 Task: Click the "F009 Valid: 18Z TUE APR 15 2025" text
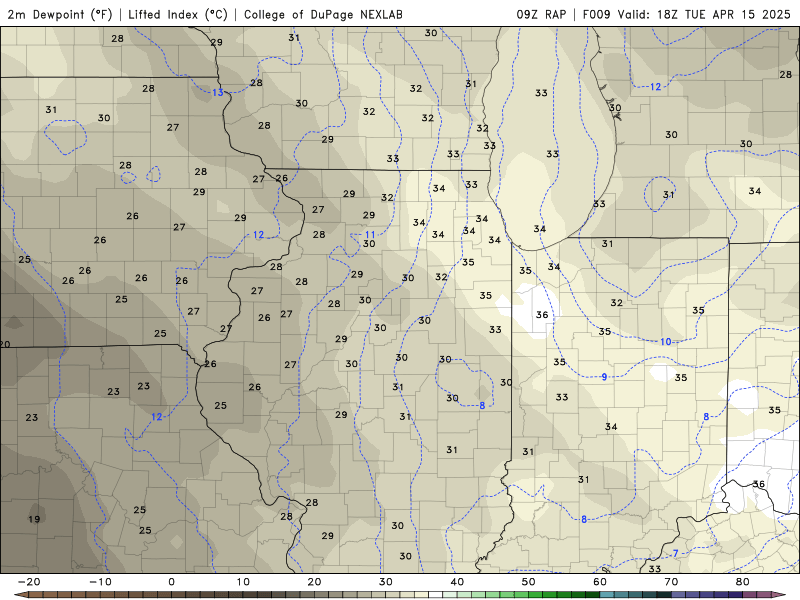point(686,14)
